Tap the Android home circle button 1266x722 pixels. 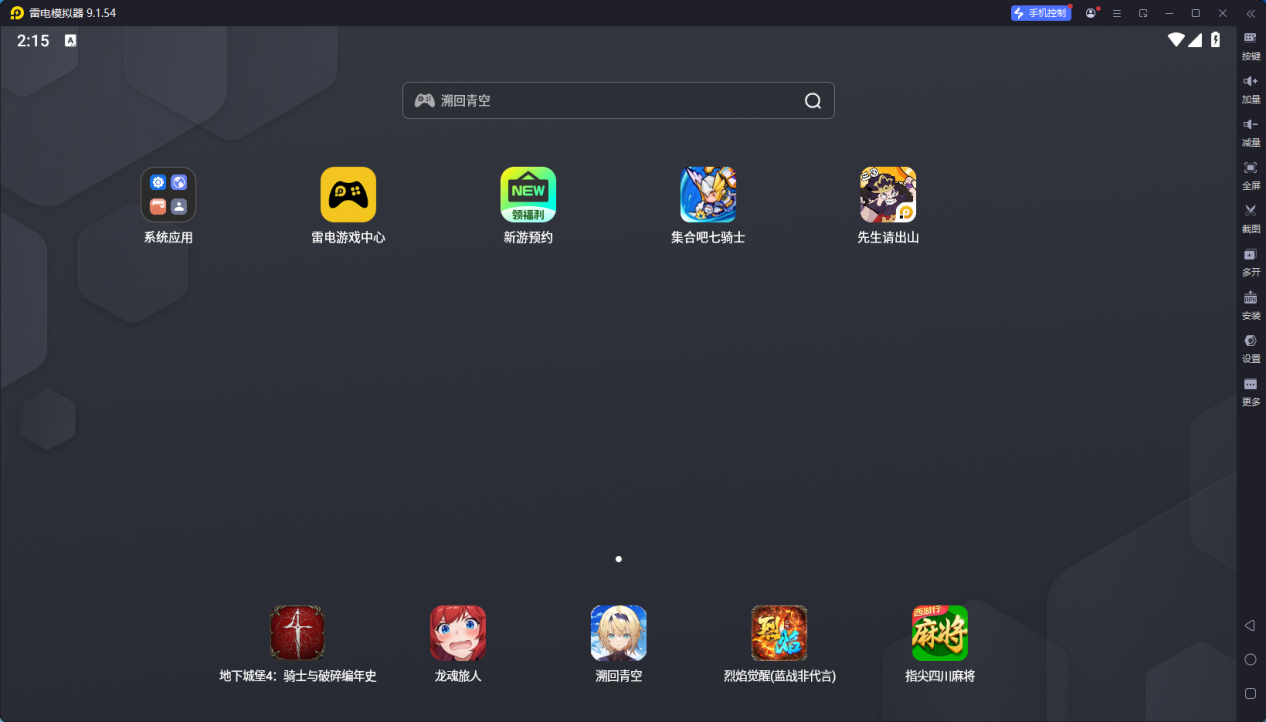tap(1250, 659)
